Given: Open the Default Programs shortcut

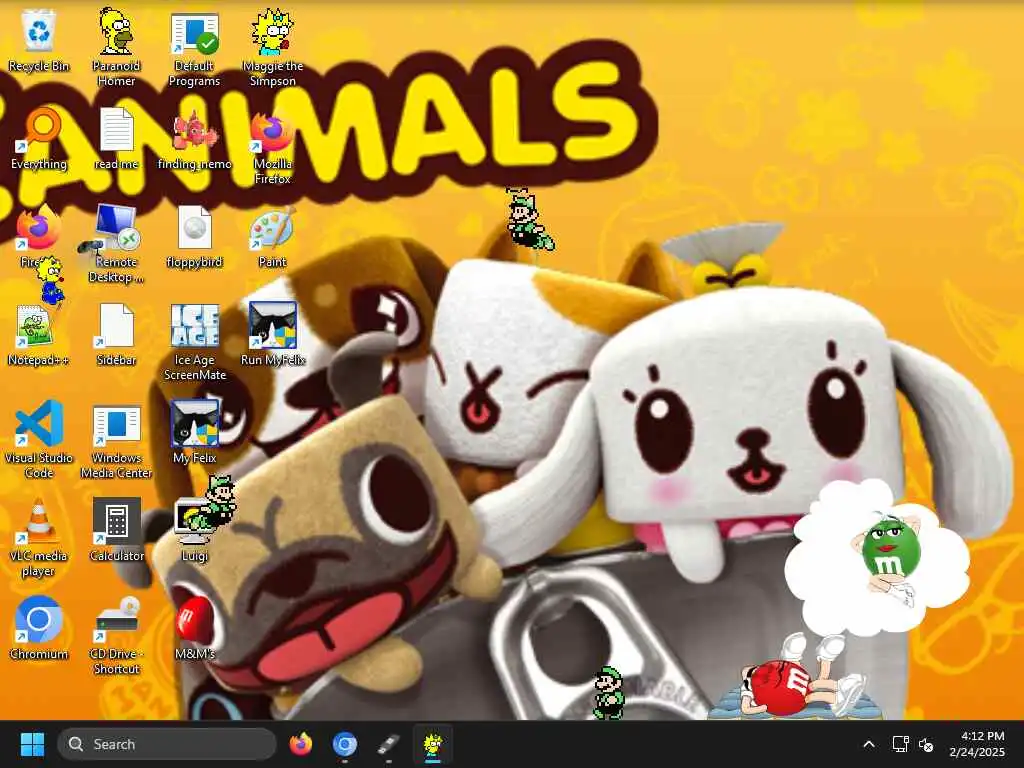Looking at the screenshot, I should [194, 49].
